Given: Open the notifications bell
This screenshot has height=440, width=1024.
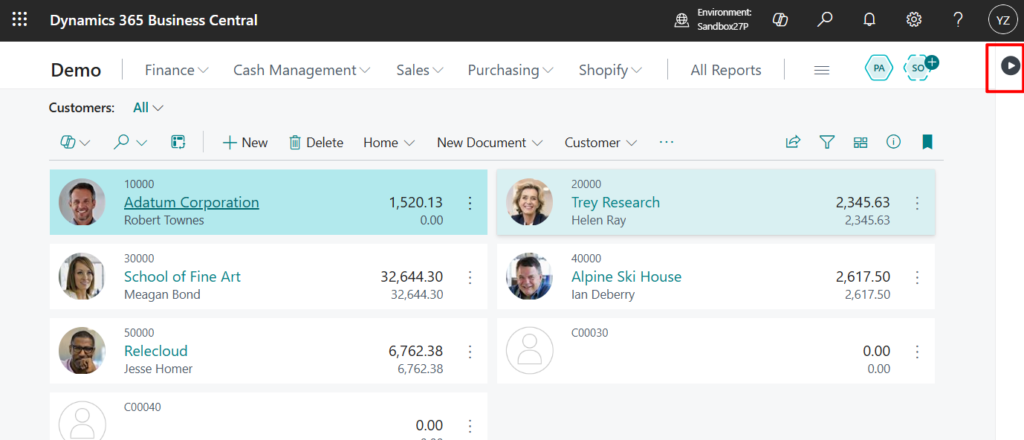Looking at the screenshot, I should [869, 20].
